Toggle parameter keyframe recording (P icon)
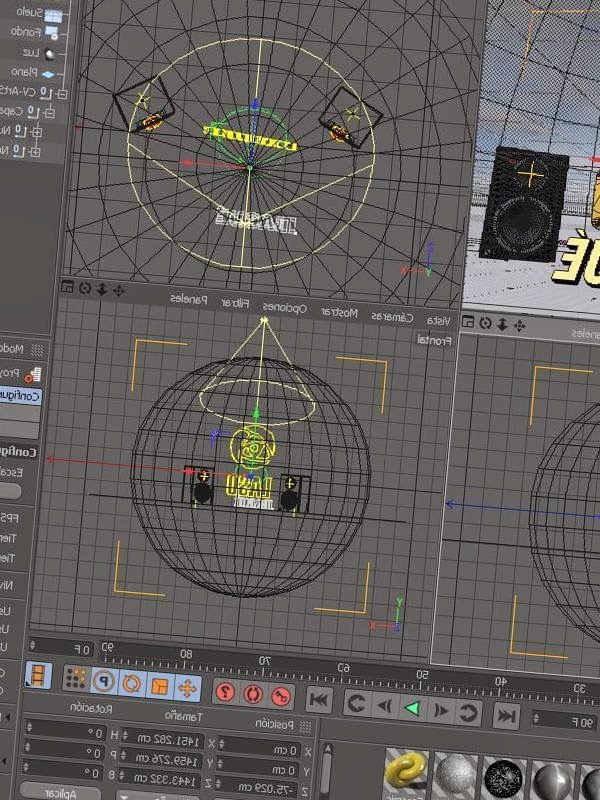The image size is (600, 800). [x=104, y=682]
